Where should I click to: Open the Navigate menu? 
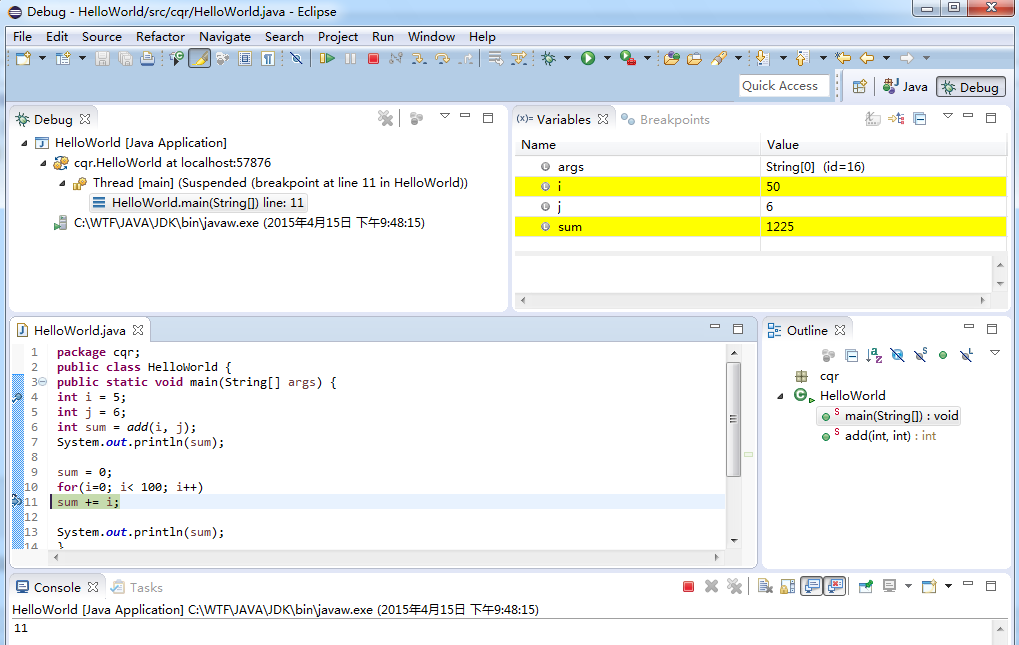pyautogui.click(x=225, y=36)
